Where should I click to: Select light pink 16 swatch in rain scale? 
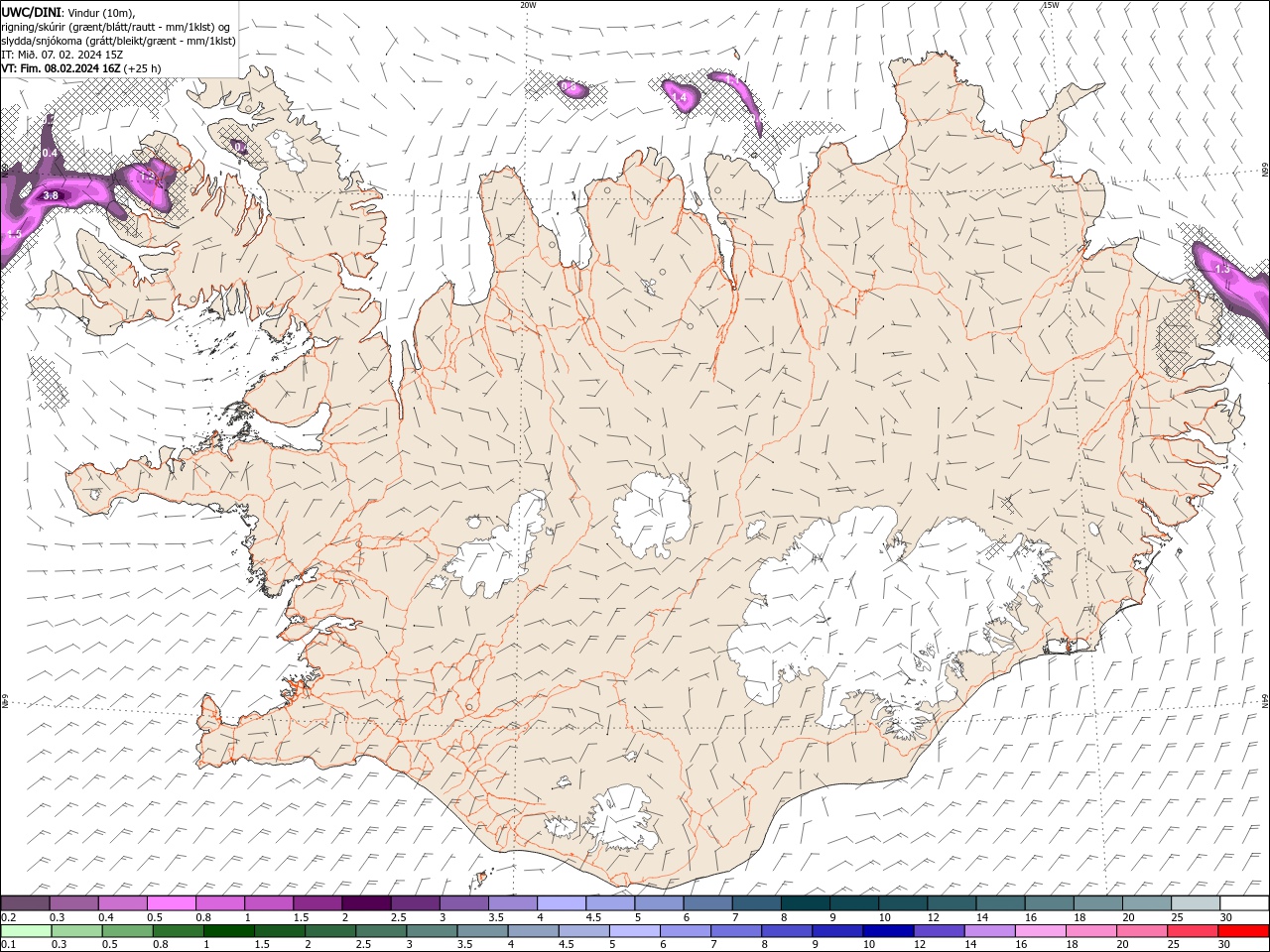(1041, 931)
